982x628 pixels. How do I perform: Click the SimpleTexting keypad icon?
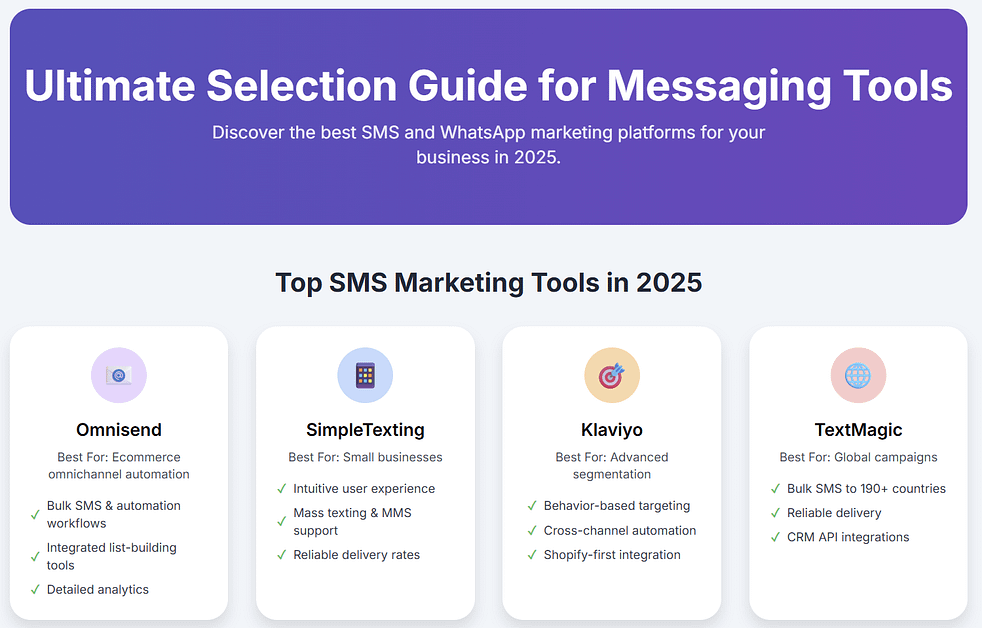point(365,375)
